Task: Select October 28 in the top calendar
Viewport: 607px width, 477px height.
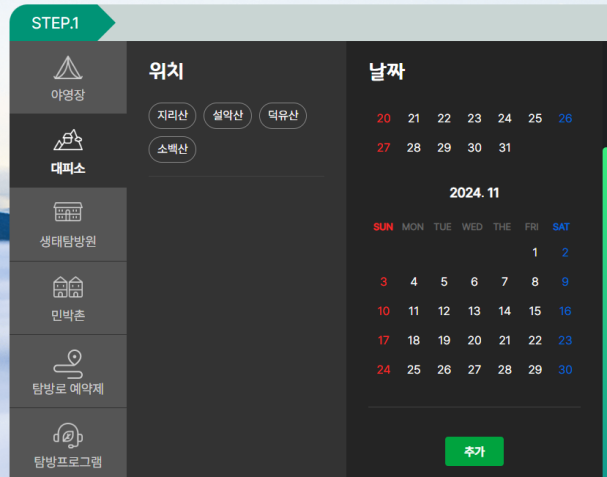Action: point(414,148)
